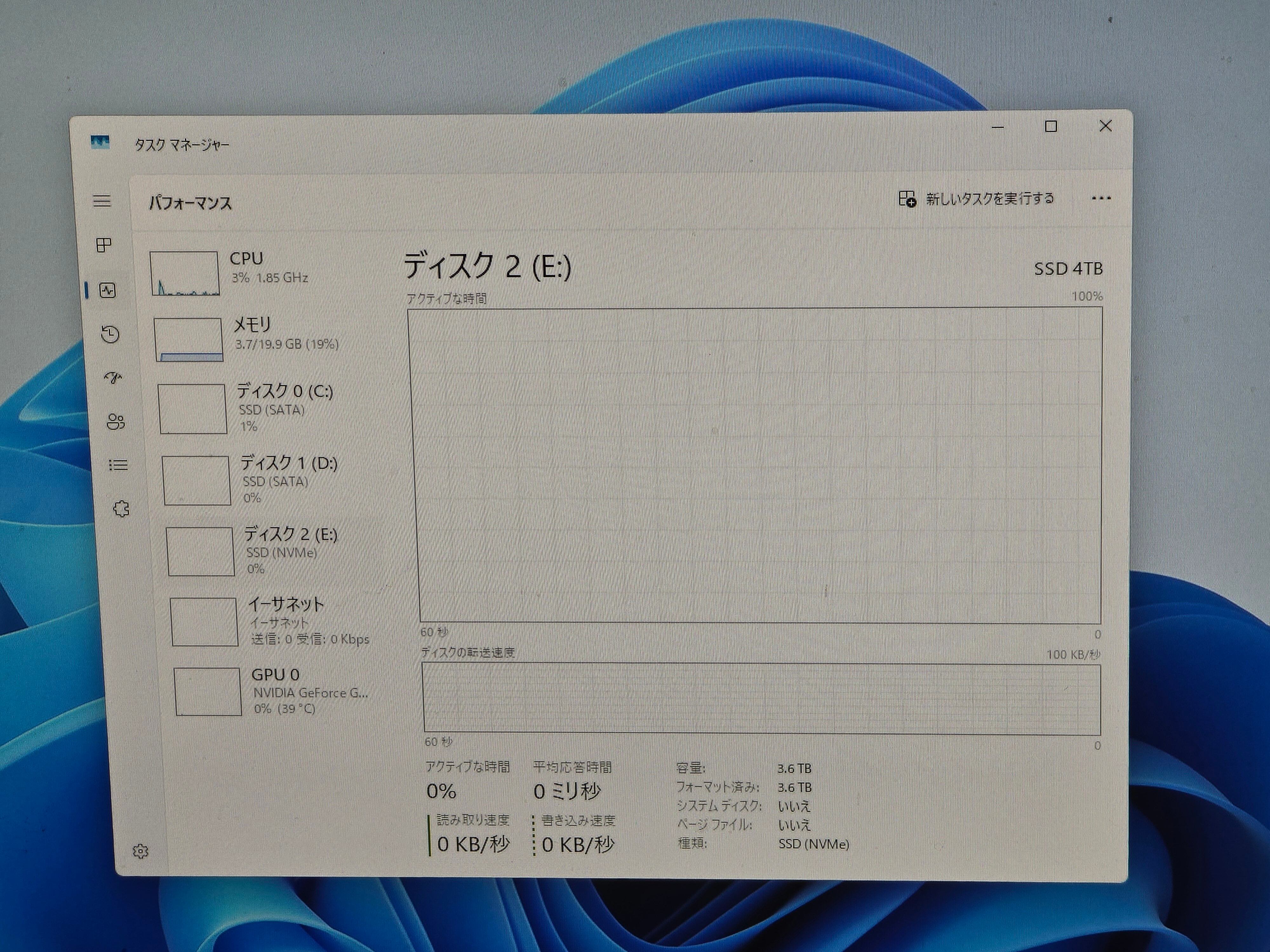1270x952 pixels.
Task: Open the Users page icon
Action: (x=115, y=422)
